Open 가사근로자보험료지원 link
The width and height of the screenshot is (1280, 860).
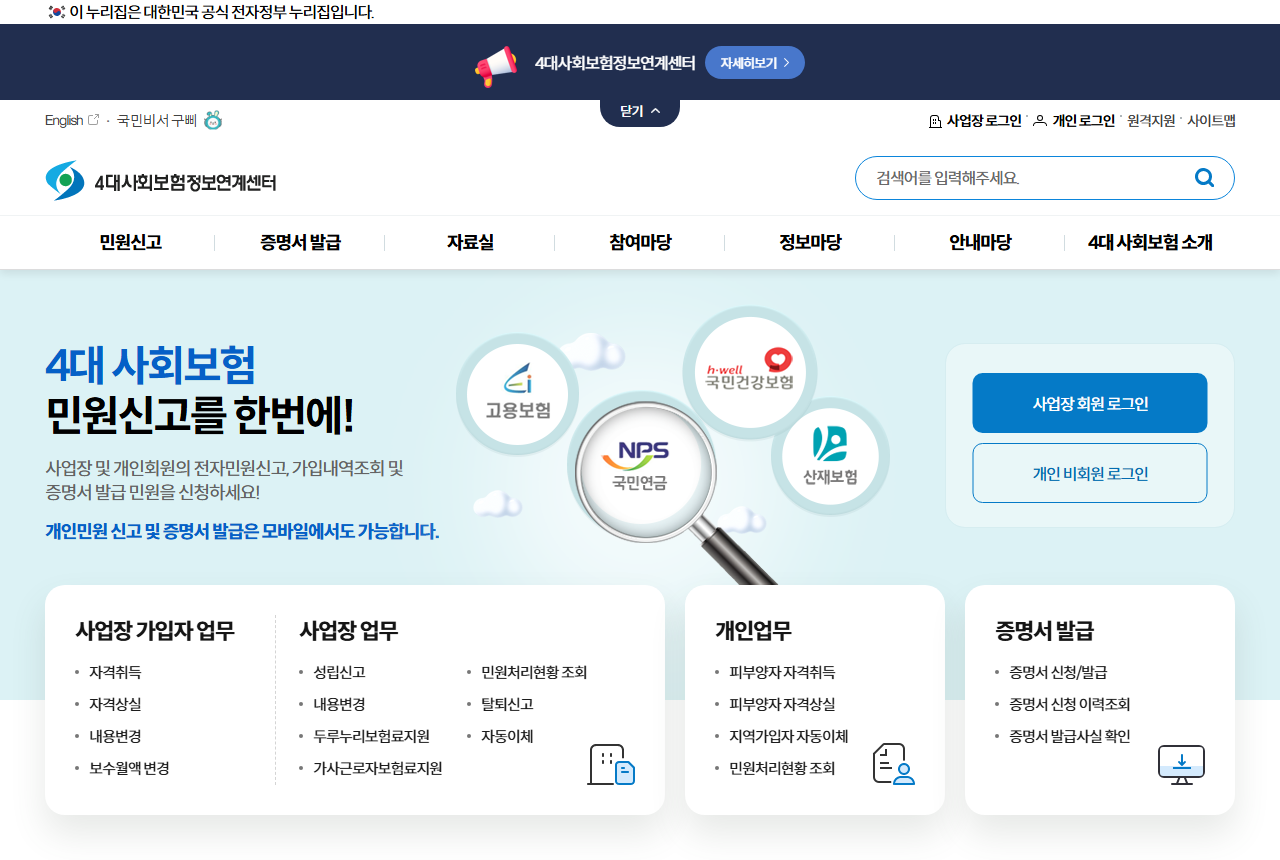click(x=377, y=768)
